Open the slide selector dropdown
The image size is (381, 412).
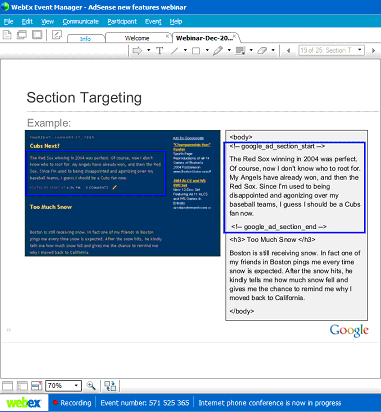tap(331, 50)
